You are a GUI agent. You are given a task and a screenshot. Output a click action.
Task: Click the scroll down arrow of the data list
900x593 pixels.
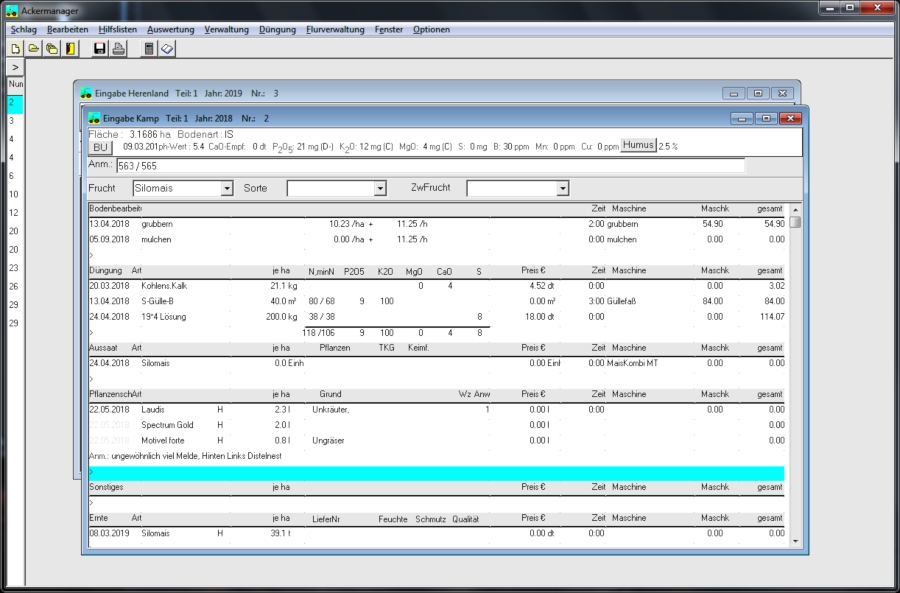[x=795, y=541]
